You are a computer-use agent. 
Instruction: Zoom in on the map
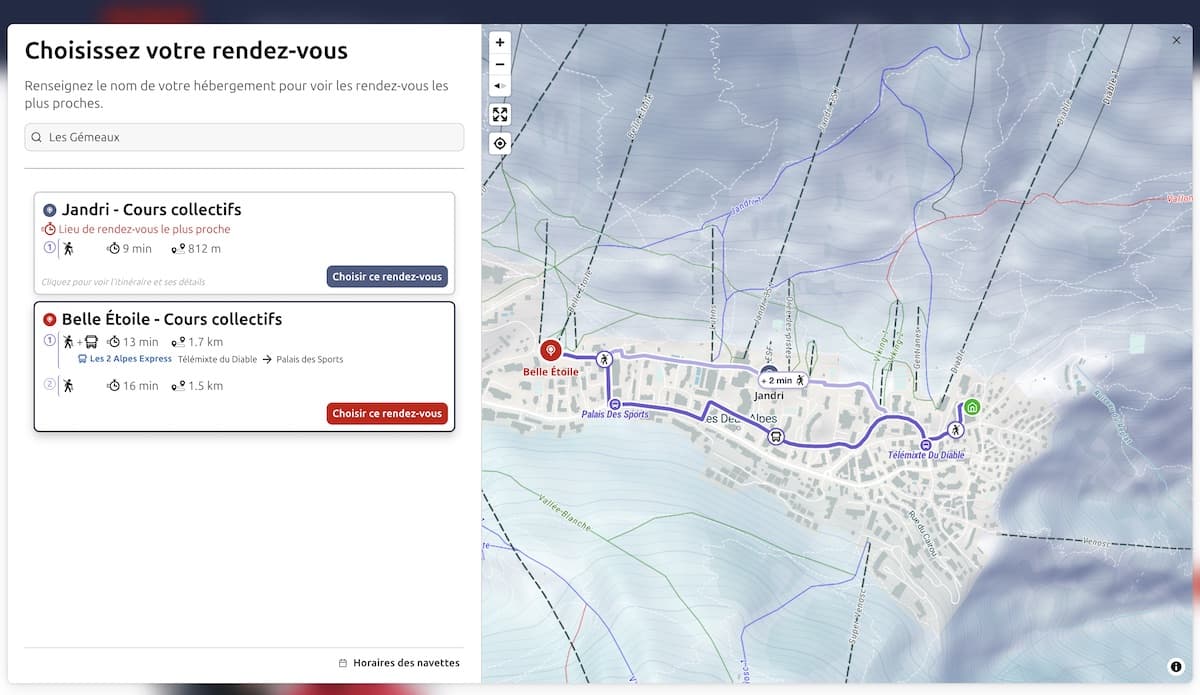[x=500, y=43]
